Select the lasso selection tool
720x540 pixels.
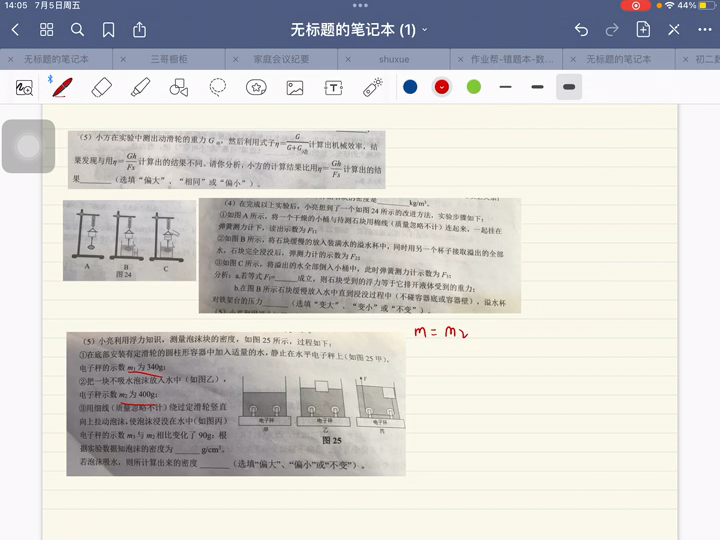[x=218, y=87]
